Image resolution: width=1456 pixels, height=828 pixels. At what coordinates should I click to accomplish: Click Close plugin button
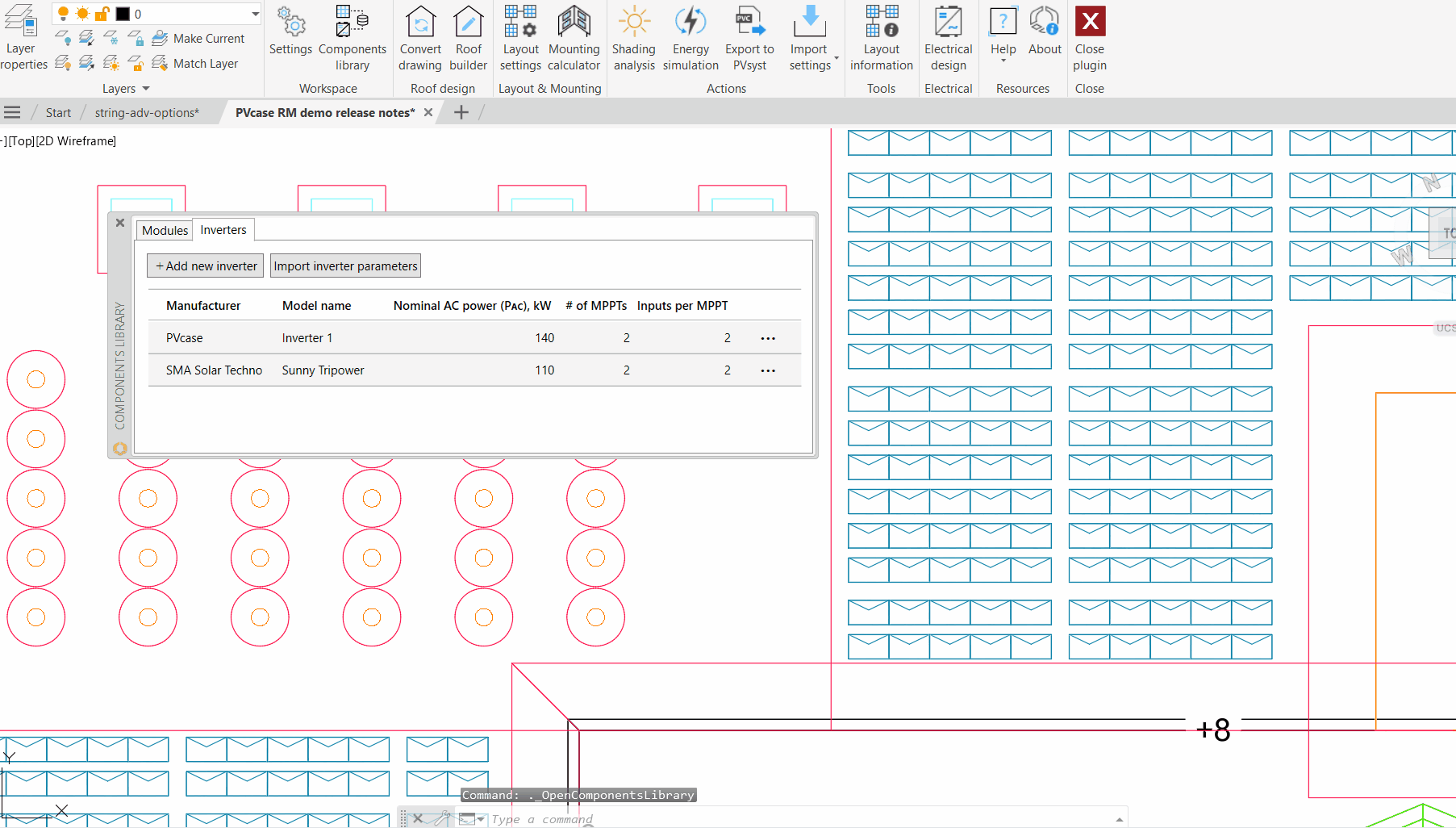coord(1090,39)
